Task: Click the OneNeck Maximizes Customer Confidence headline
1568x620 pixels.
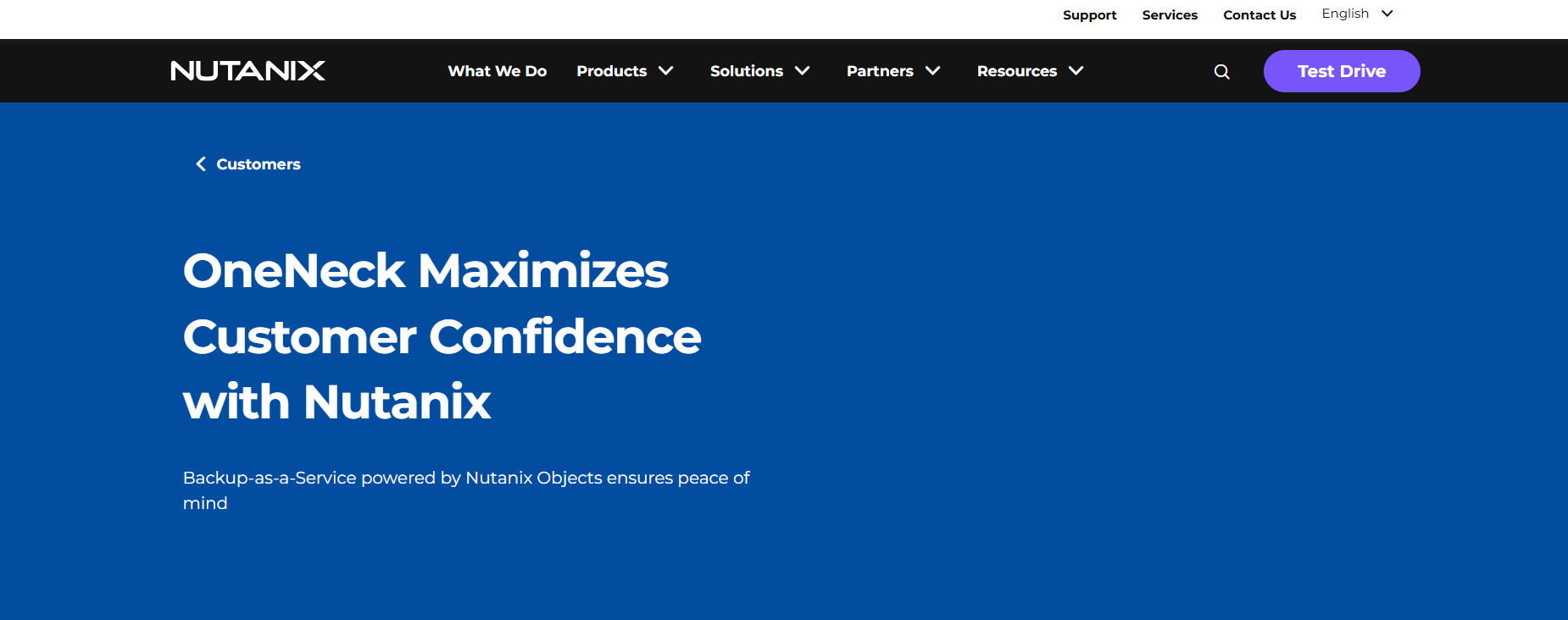Action: point(442,336)
